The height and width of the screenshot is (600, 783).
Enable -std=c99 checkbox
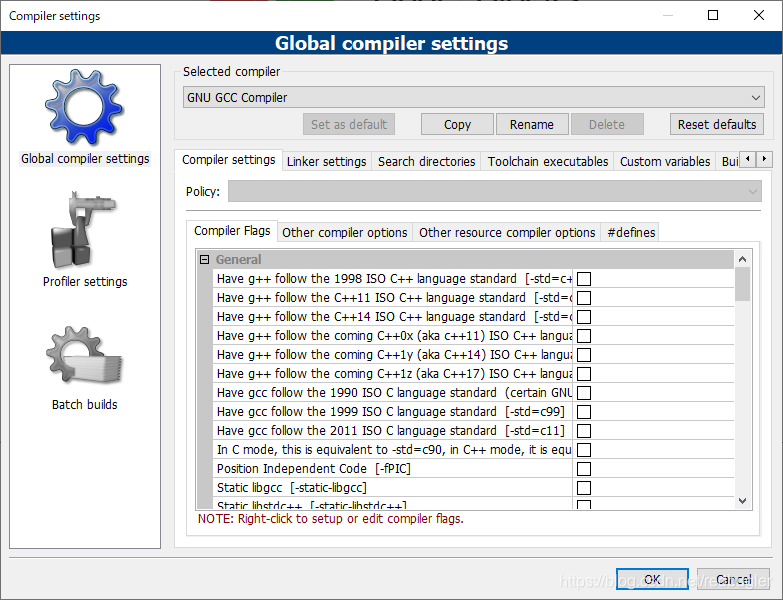point(584,411)
